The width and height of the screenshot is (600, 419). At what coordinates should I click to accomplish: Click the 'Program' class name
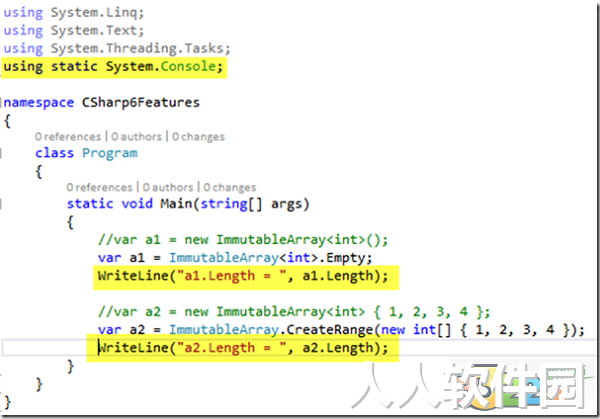click(x=110, y=153)
